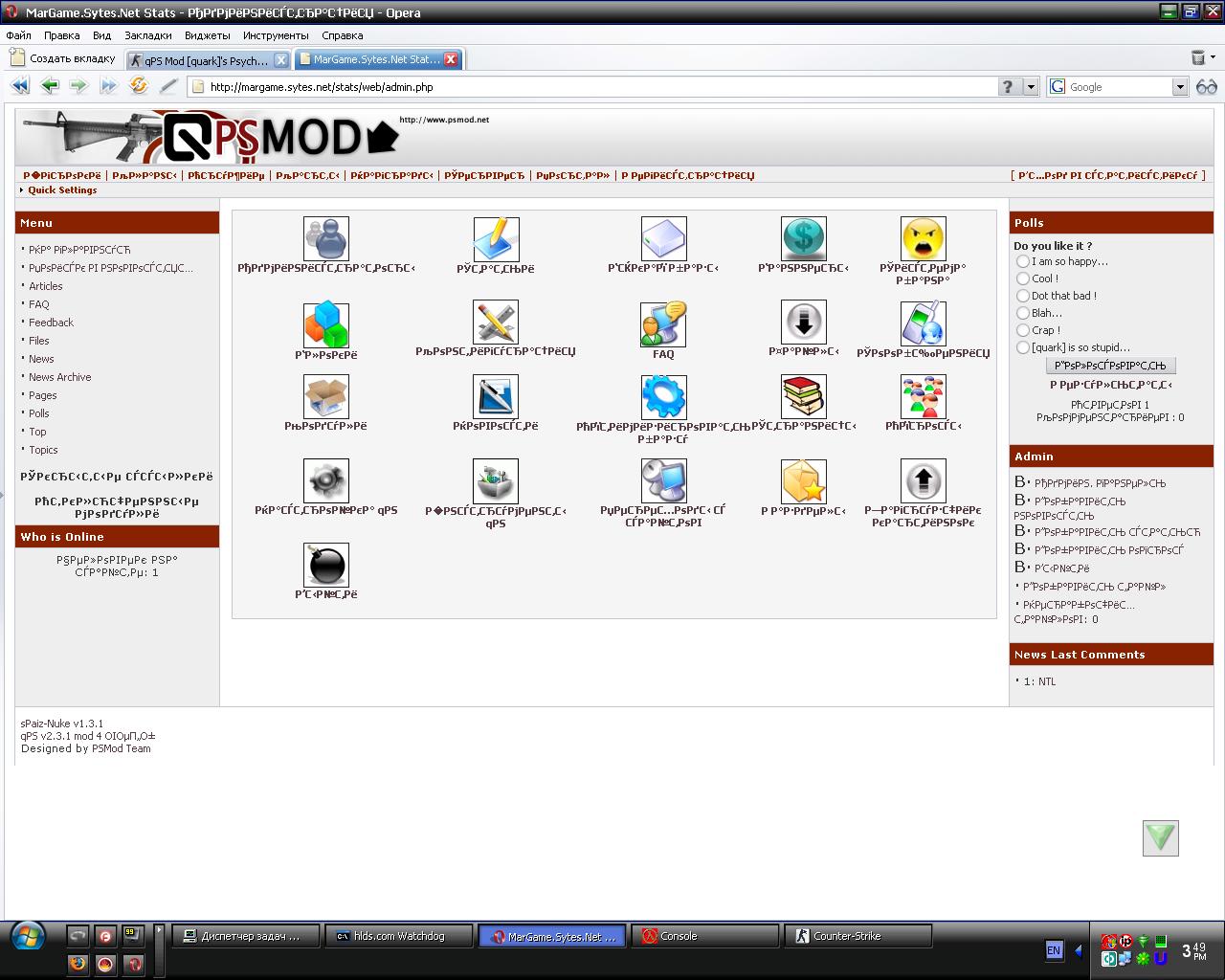The height and width of the screenshot is (980, 1225).
Task: Open the Вид menu
Action: [x=101, y=35]
